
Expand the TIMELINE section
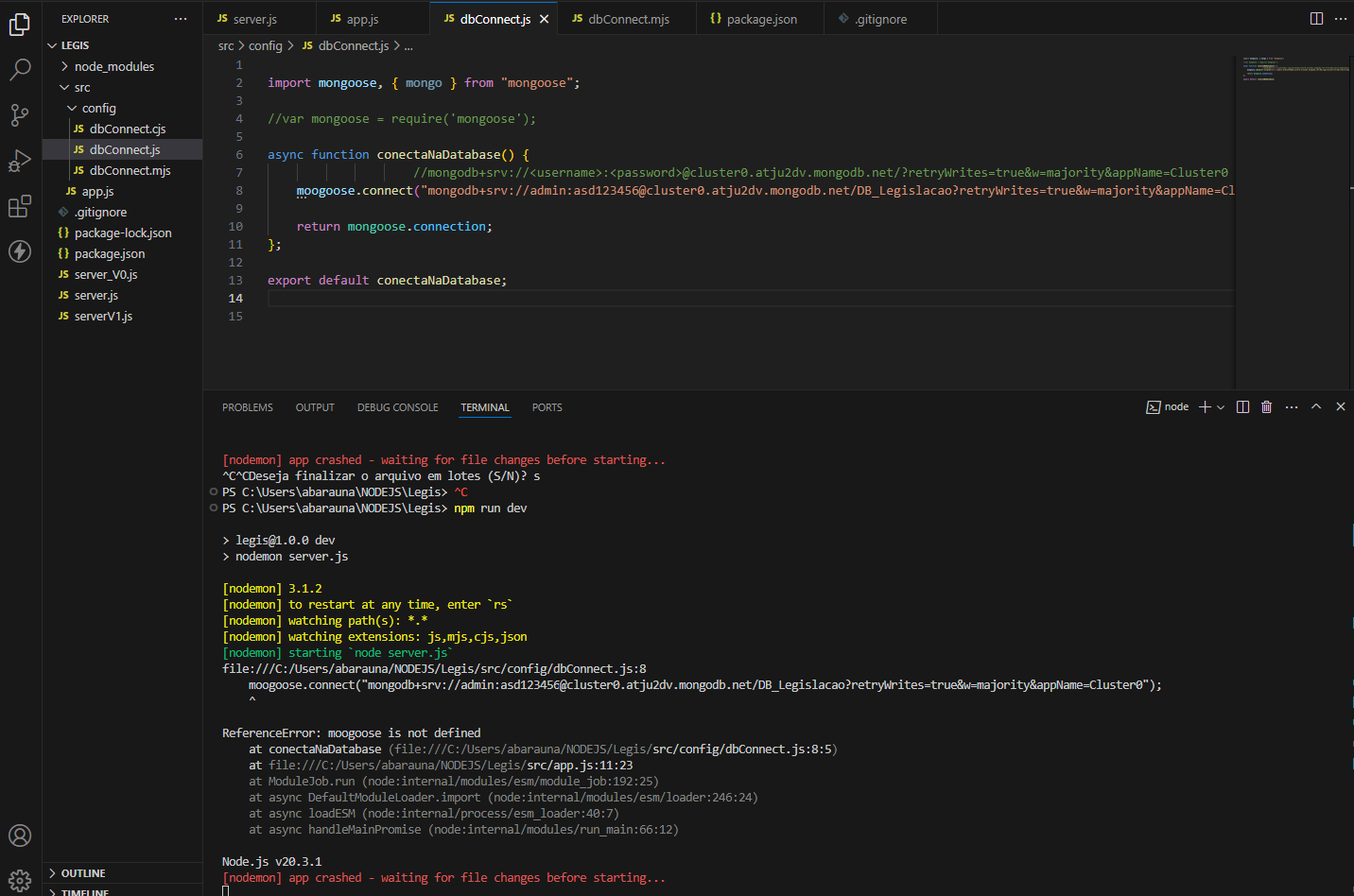[x=123, y=890]
